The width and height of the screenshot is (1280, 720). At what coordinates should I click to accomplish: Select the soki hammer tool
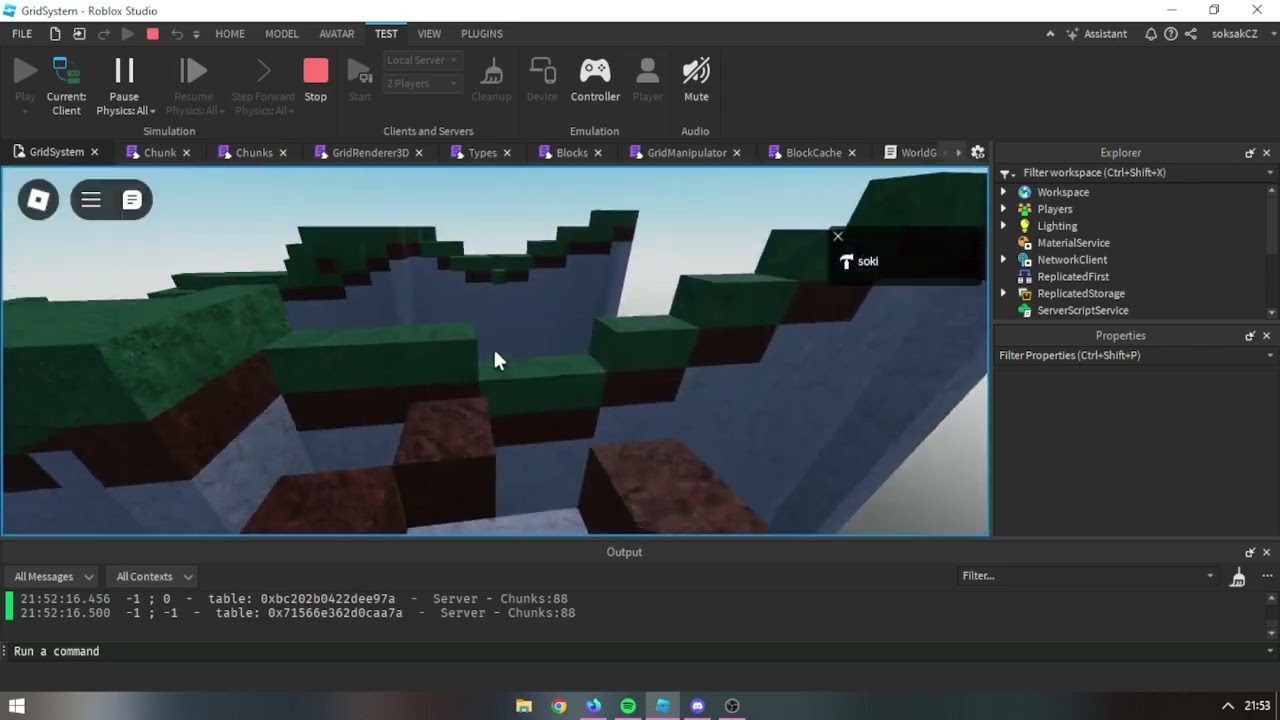pyautogui.click(x=859, y=262)
